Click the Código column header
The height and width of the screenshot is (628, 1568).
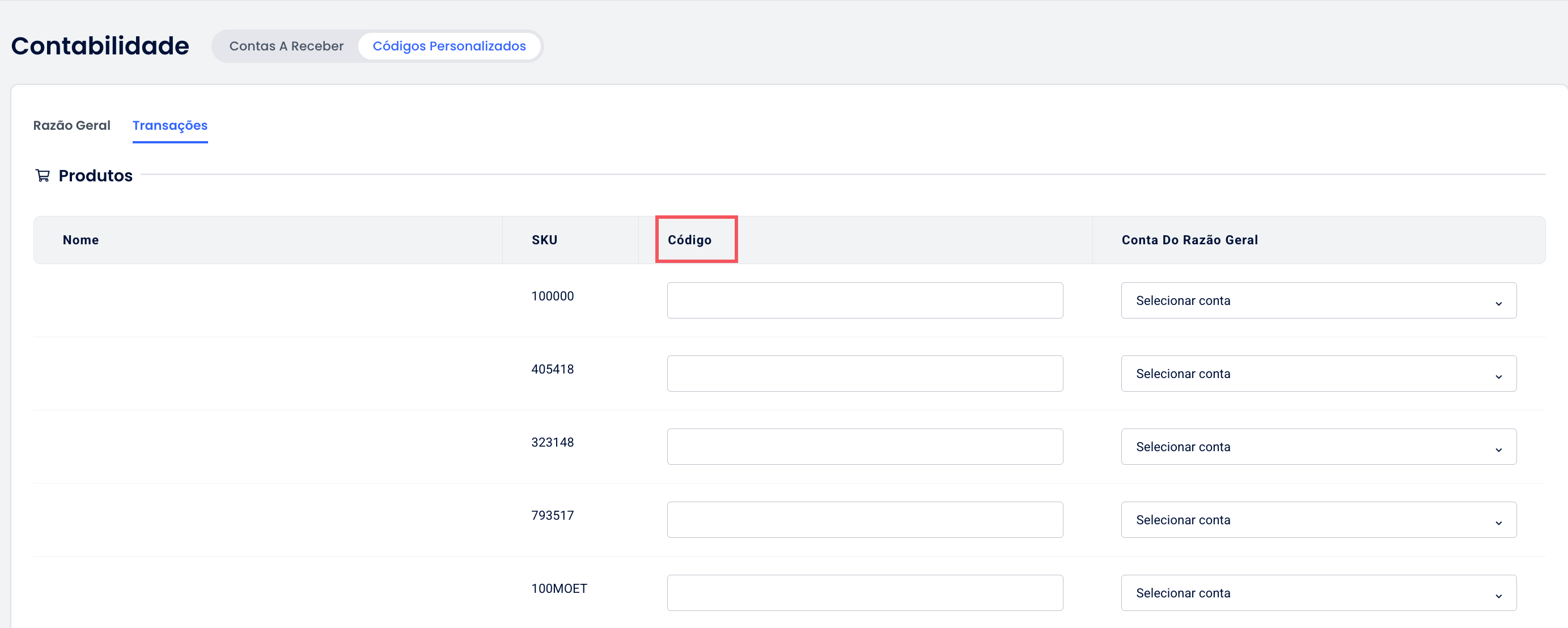pos(690,240)
